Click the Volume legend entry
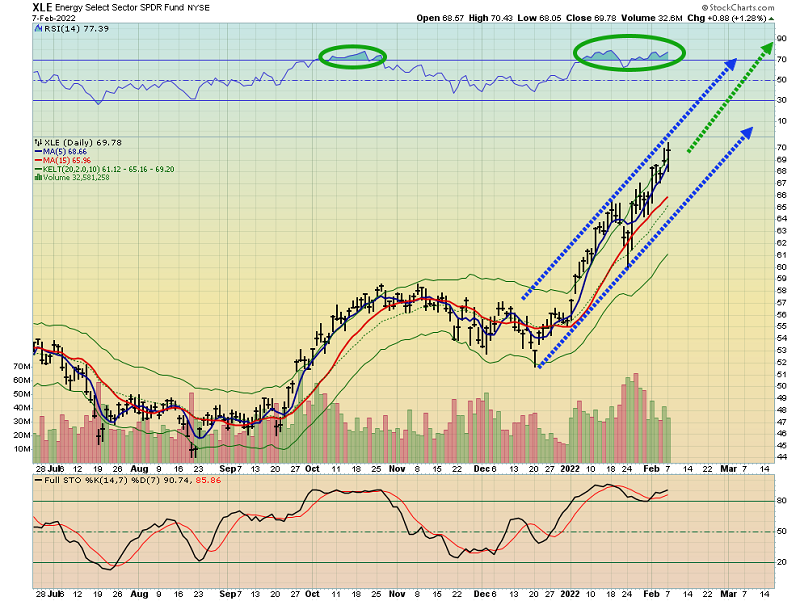This screenshot has height=601, width=800. 76,177
